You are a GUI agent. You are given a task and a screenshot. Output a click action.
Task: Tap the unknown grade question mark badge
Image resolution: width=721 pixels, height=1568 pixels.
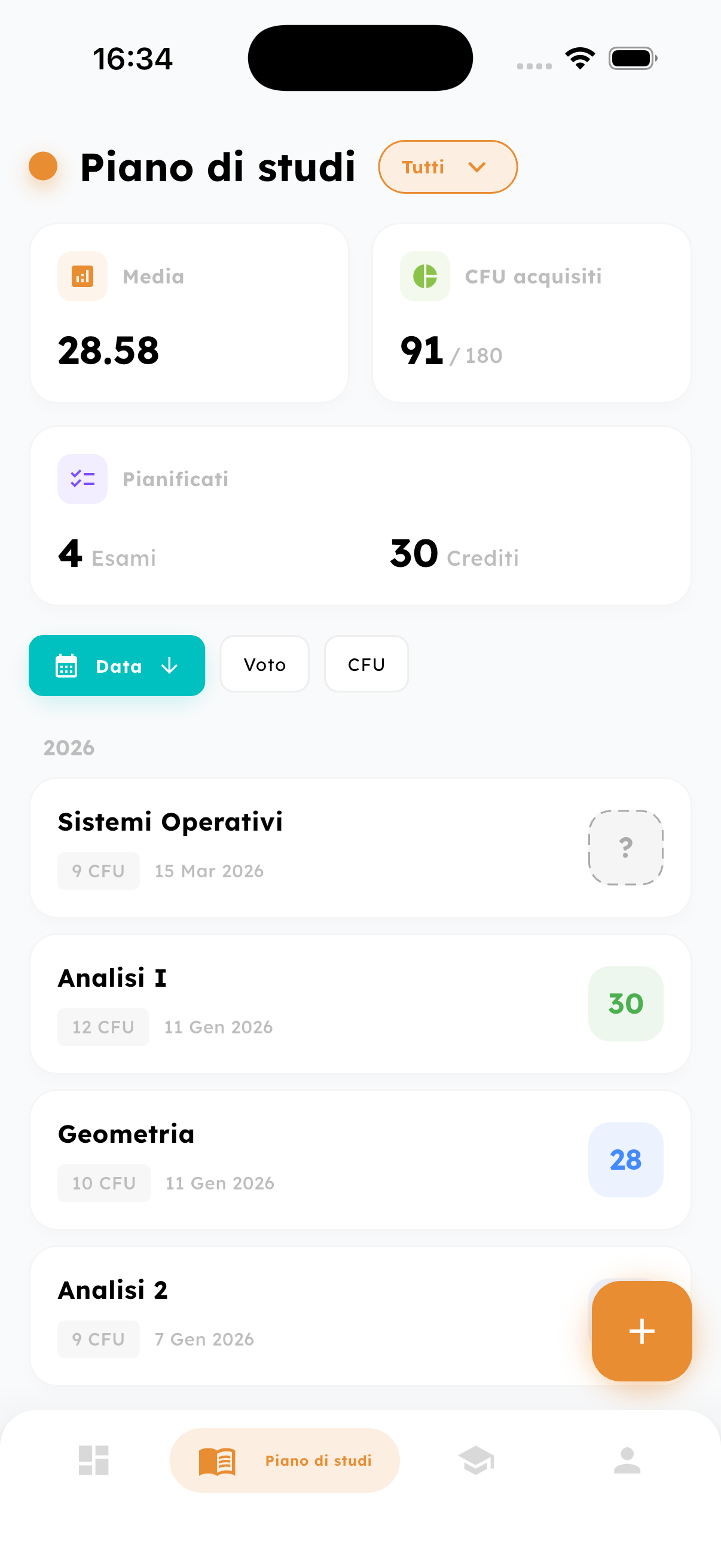click(625, 847)
